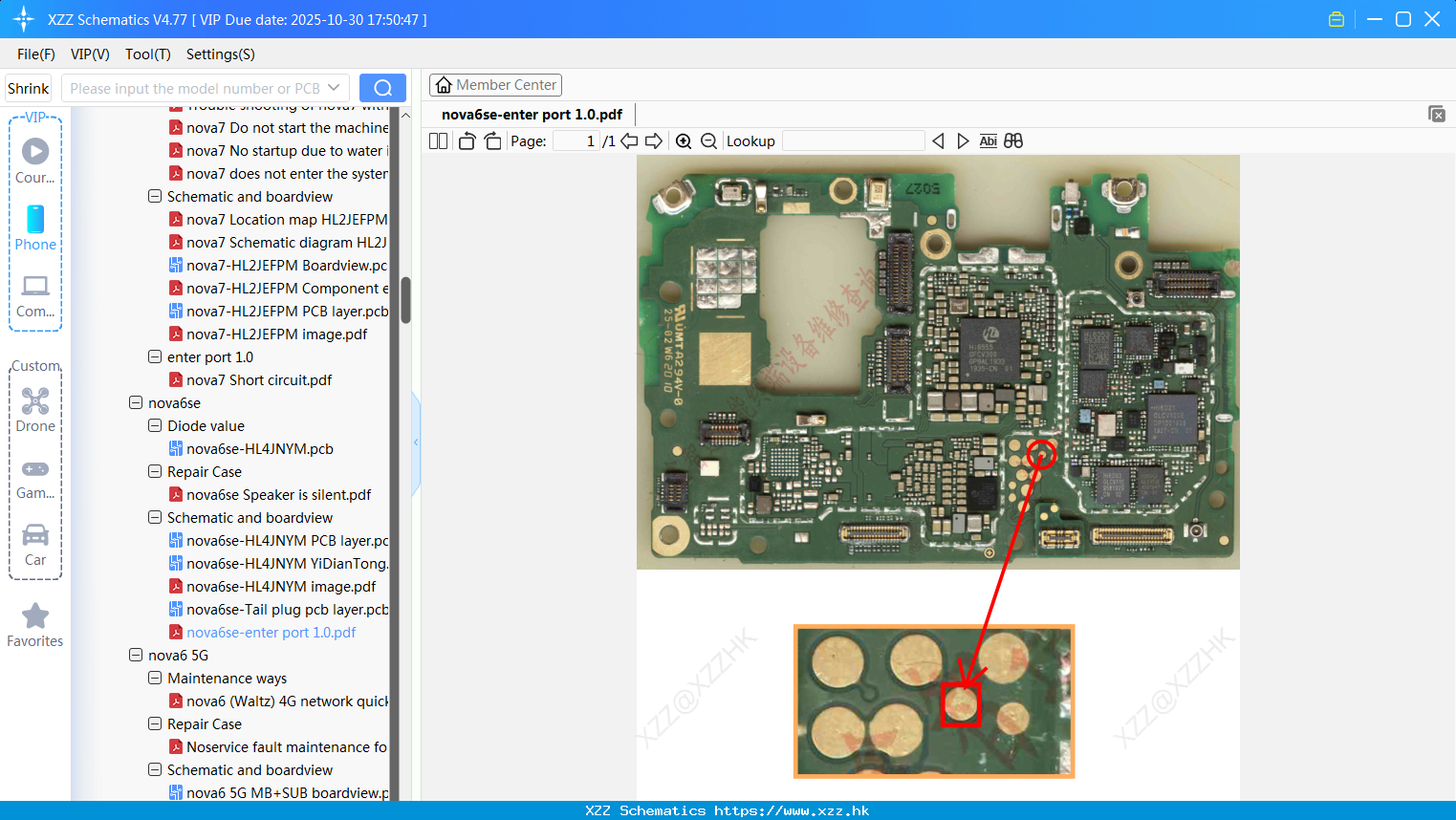Open the Courses section in VIP sidebar

tap(35, 161)
